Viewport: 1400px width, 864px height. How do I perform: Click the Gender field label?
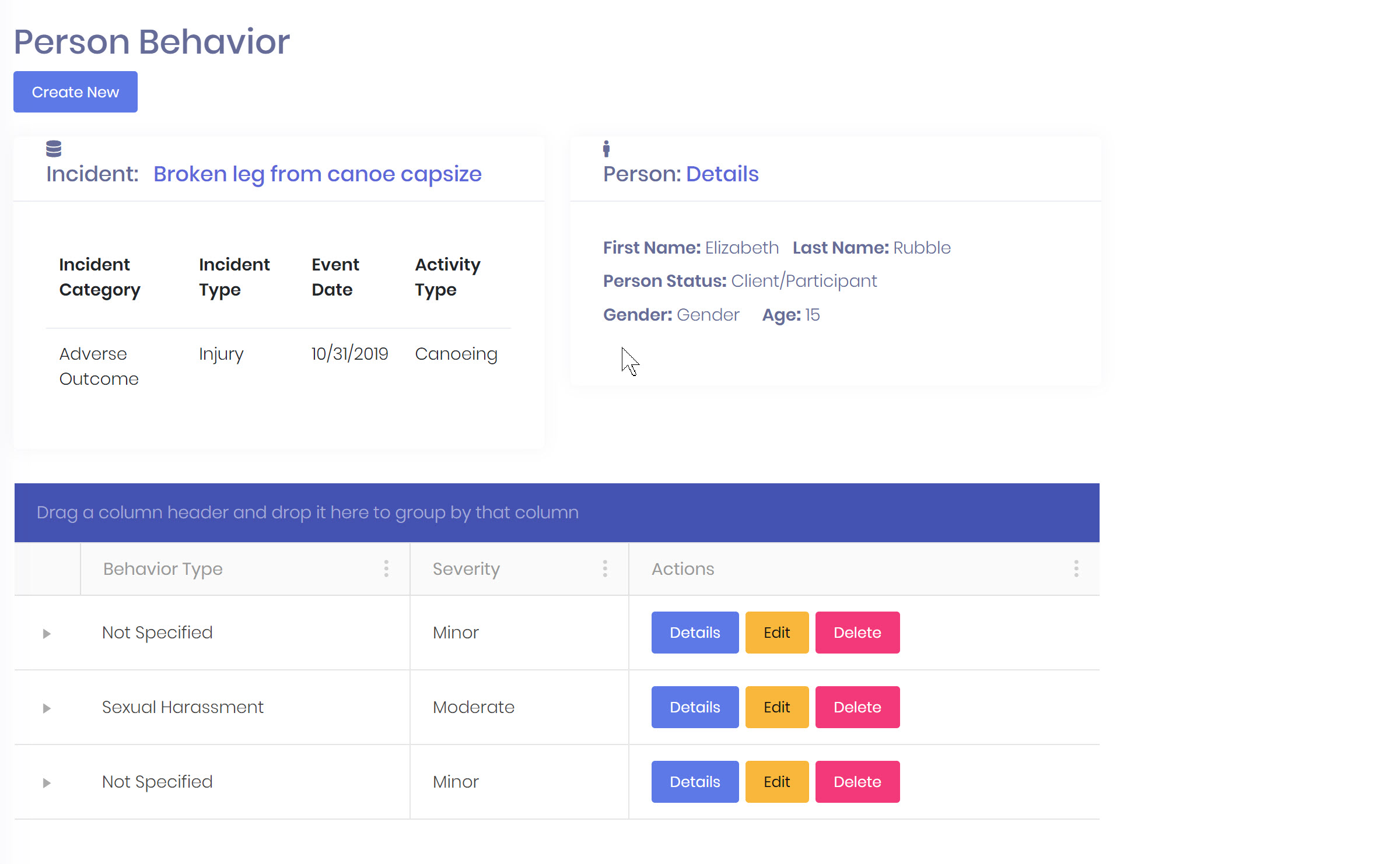[x=638, y=315]
